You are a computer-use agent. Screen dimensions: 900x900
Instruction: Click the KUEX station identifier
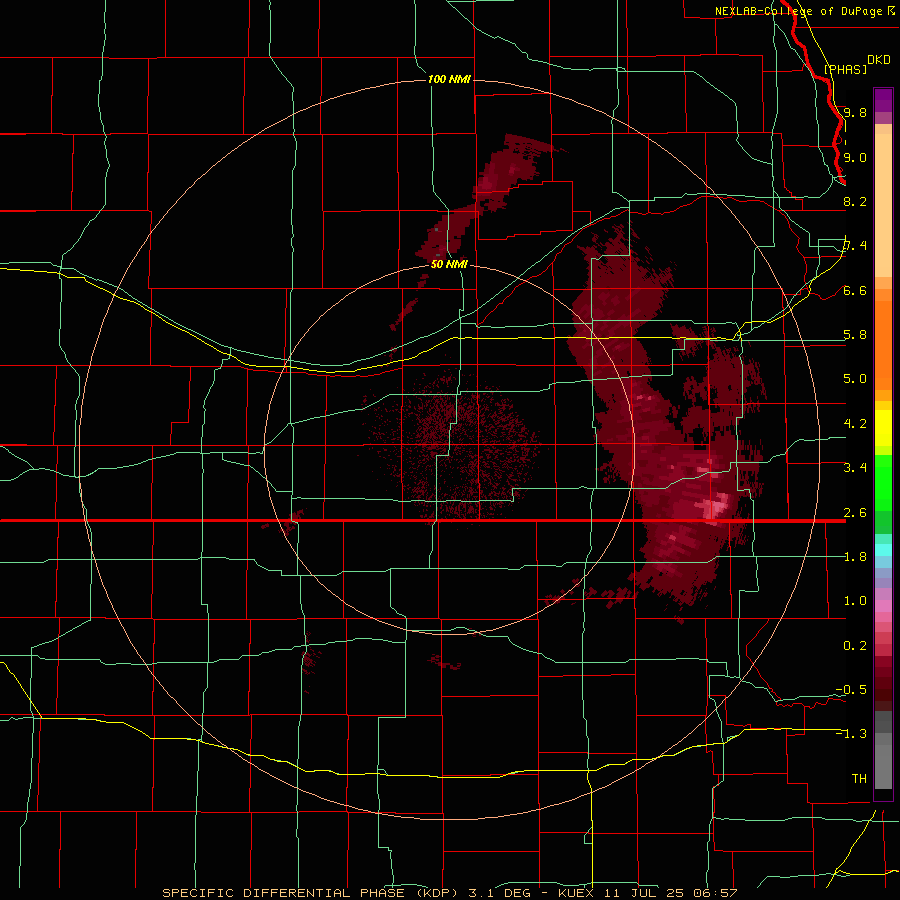coord(578,893)
